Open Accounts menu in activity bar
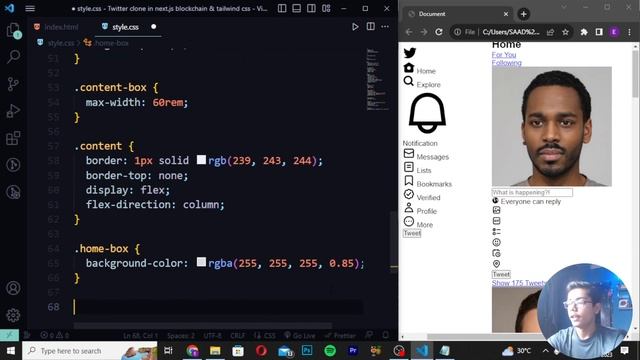 click(13, 288)
